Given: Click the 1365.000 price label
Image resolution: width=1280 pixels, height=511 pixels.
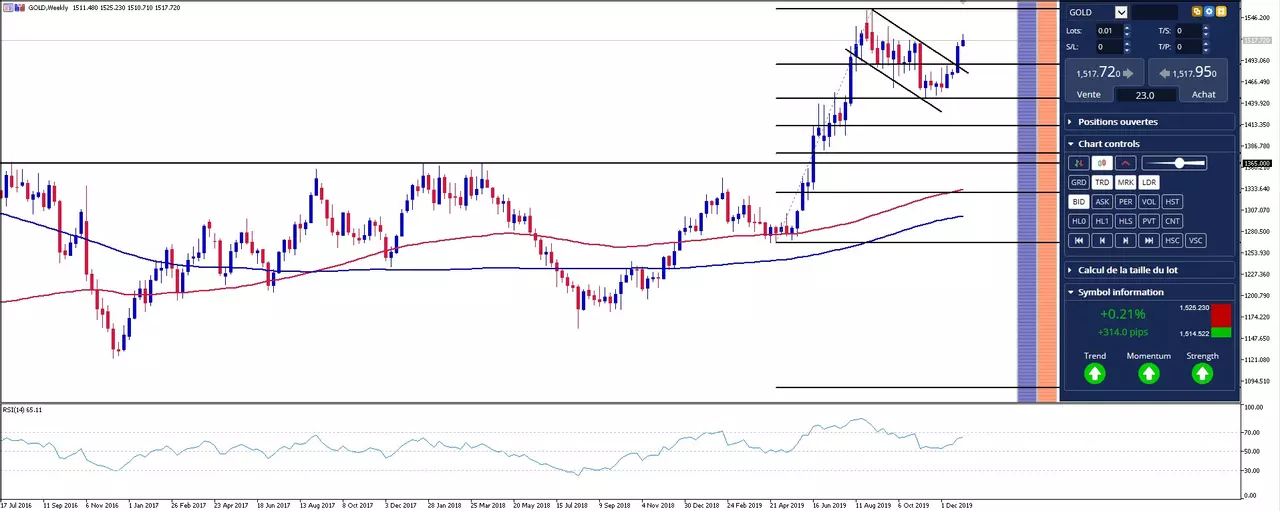Looking at the screenshot, I should 1256,163.
